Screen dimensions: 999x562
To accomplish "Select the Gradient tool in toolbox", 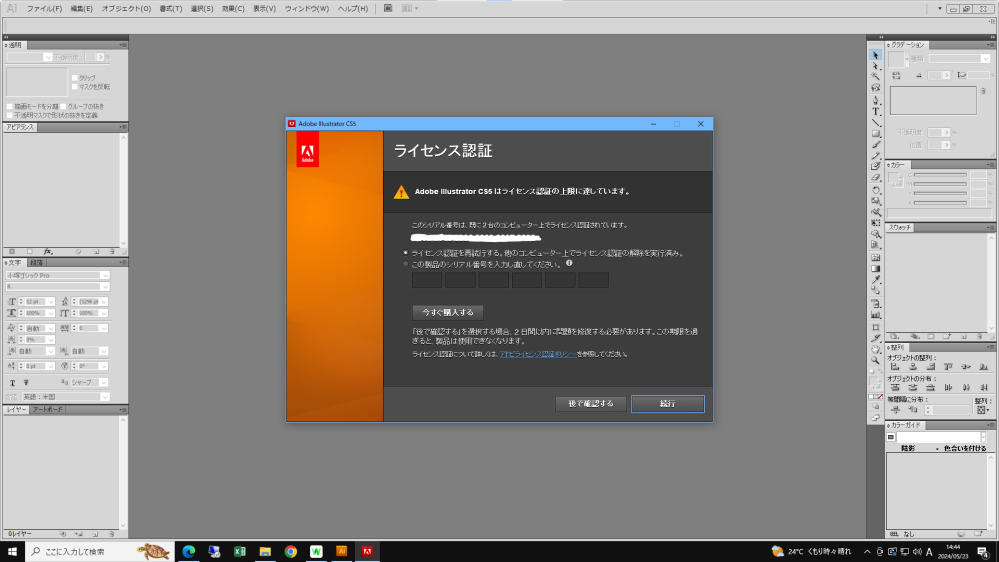I will (x=875, y=269).
